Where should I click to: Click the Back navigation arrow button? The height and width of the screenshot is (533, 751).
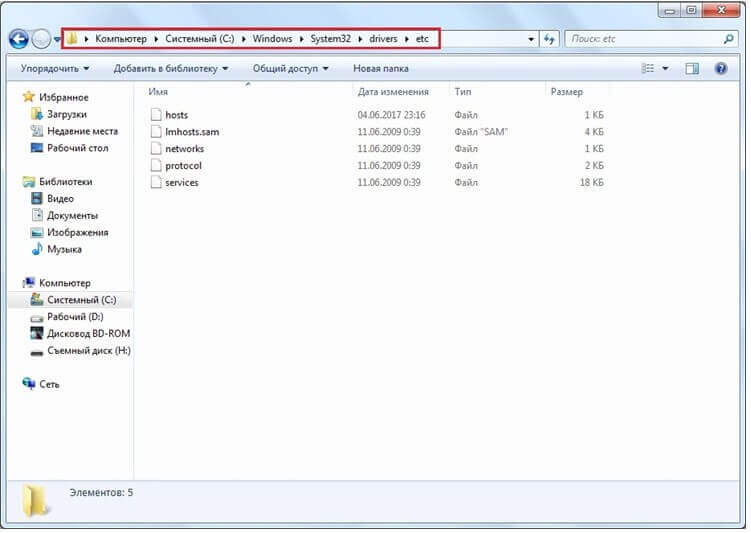pos(19,39)
